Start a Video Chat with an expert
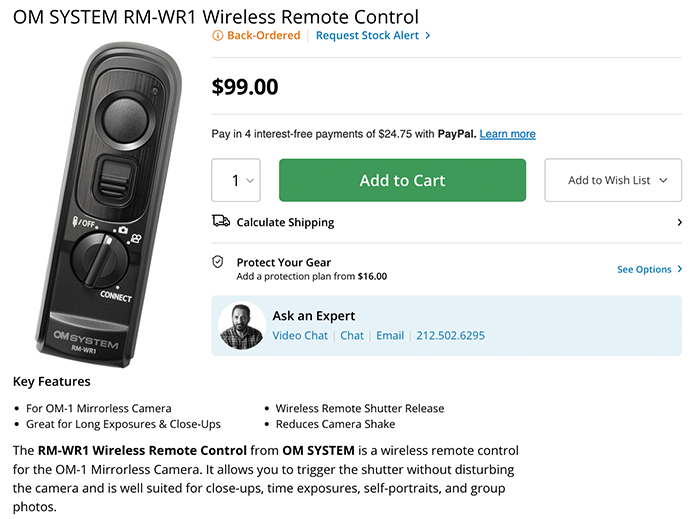Image resolution: width=700 pixels, height=519 pixels. pos(300,336)
